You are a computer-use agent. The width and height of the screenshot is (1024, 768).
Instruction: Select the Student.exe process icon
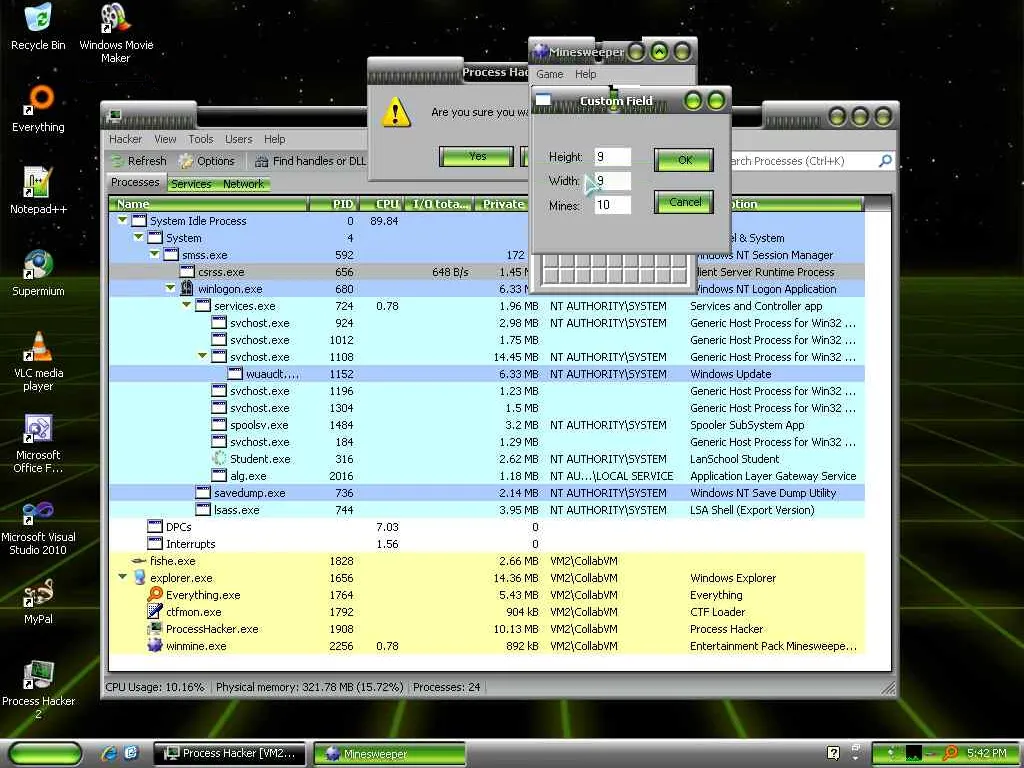click(x=219, y=458)
